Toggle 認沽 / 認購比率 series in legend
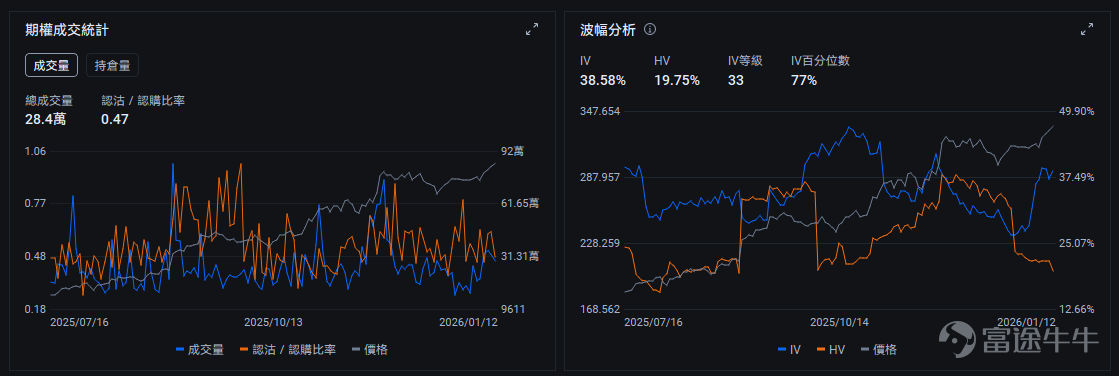Viewport: 1119px width, 376px height. tap(288, 350)
